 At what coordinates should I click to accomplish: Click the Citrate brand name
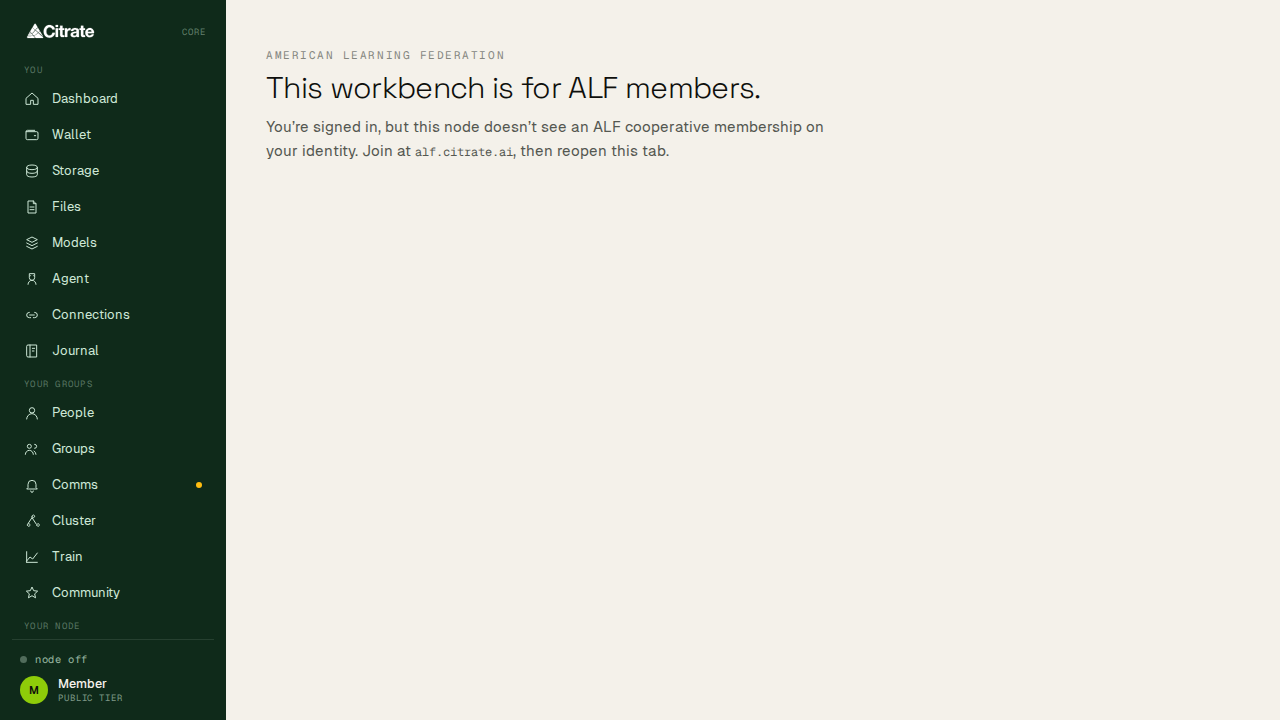tap(69, 31)
